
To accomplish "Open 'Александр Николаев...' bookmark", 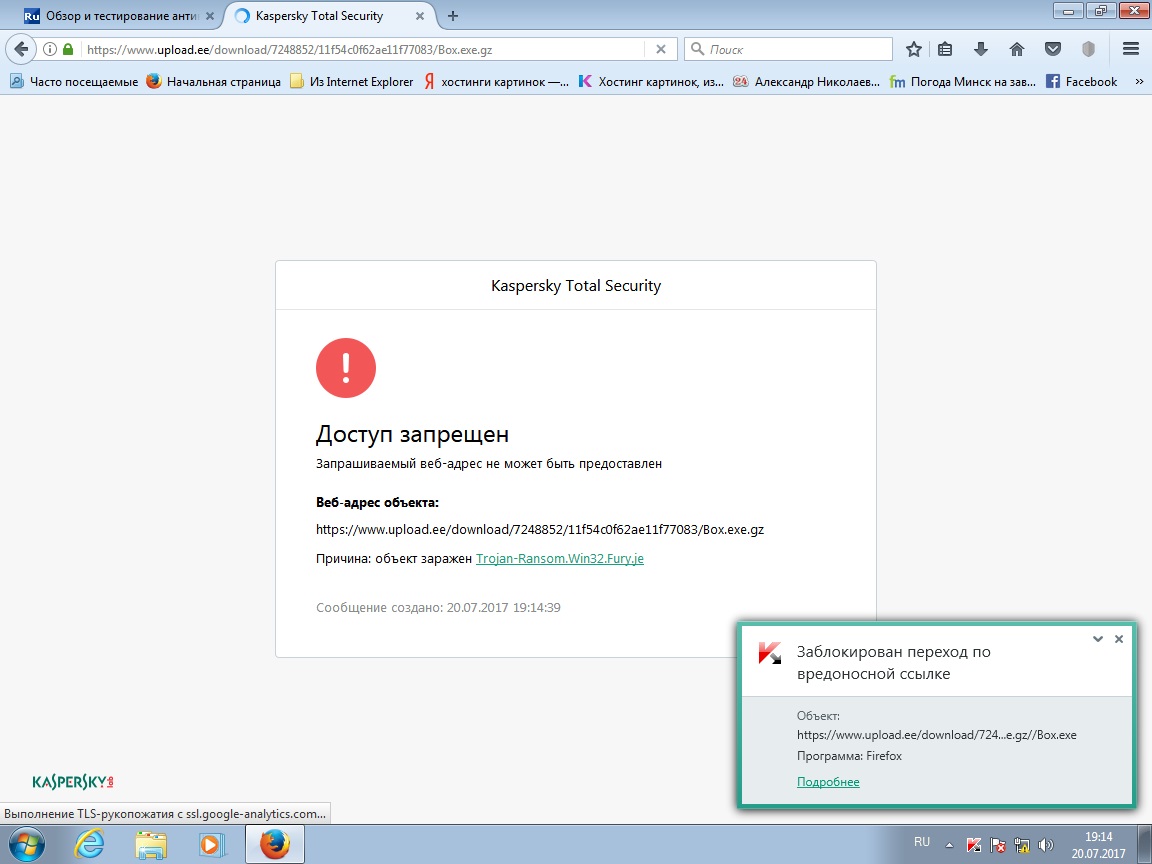I will click(x=807, y=82).
